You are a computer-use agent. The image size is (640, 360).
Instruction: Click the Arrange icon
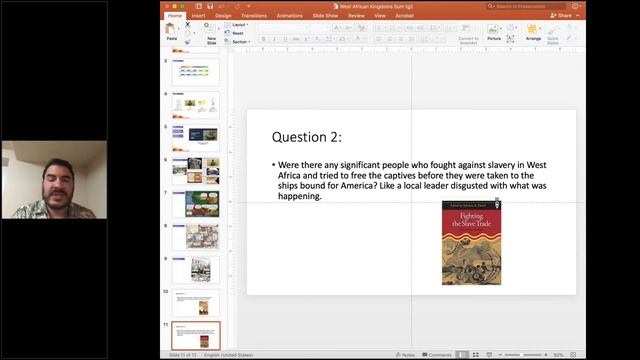point(532,29)
